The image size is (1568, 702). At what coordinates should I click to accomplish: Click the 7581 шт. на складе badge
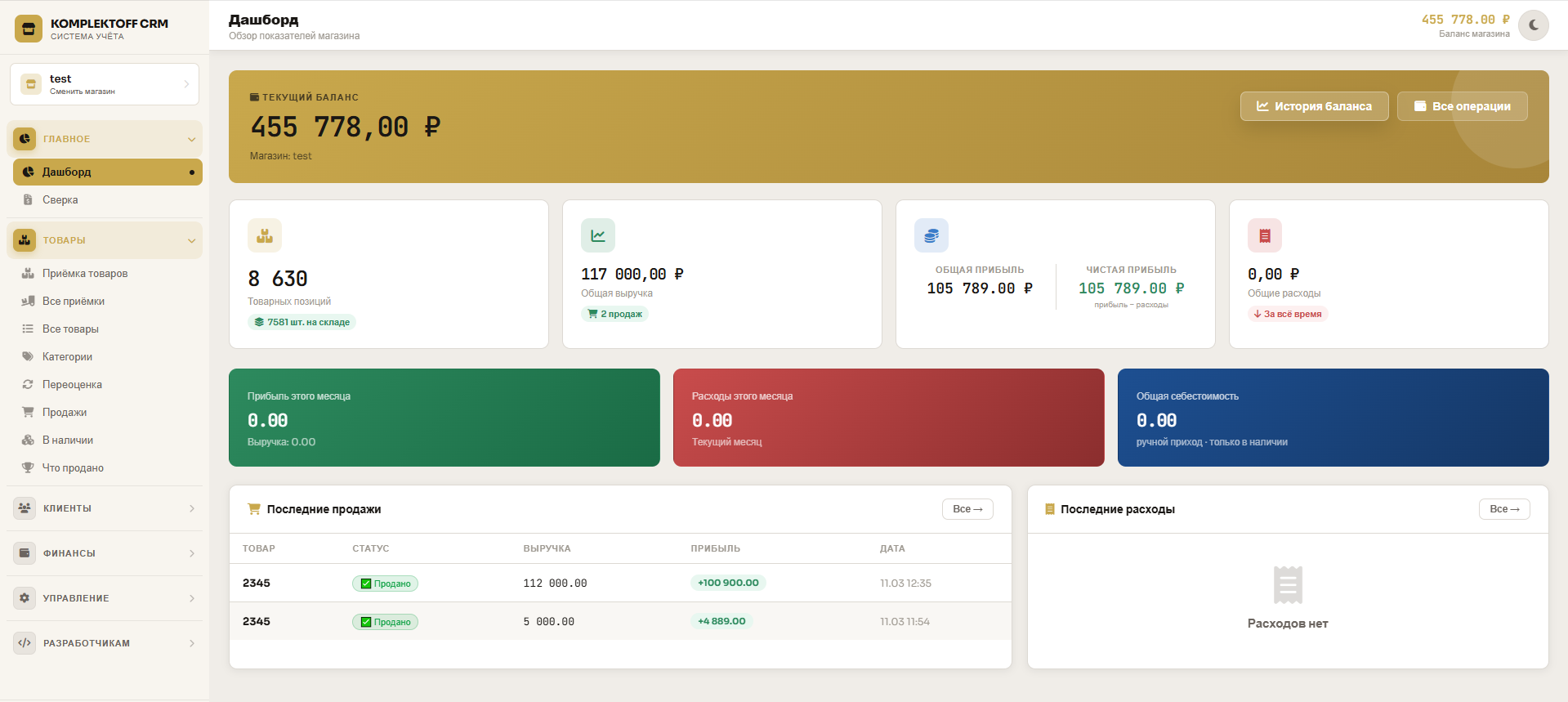click(x=302, y=322)
